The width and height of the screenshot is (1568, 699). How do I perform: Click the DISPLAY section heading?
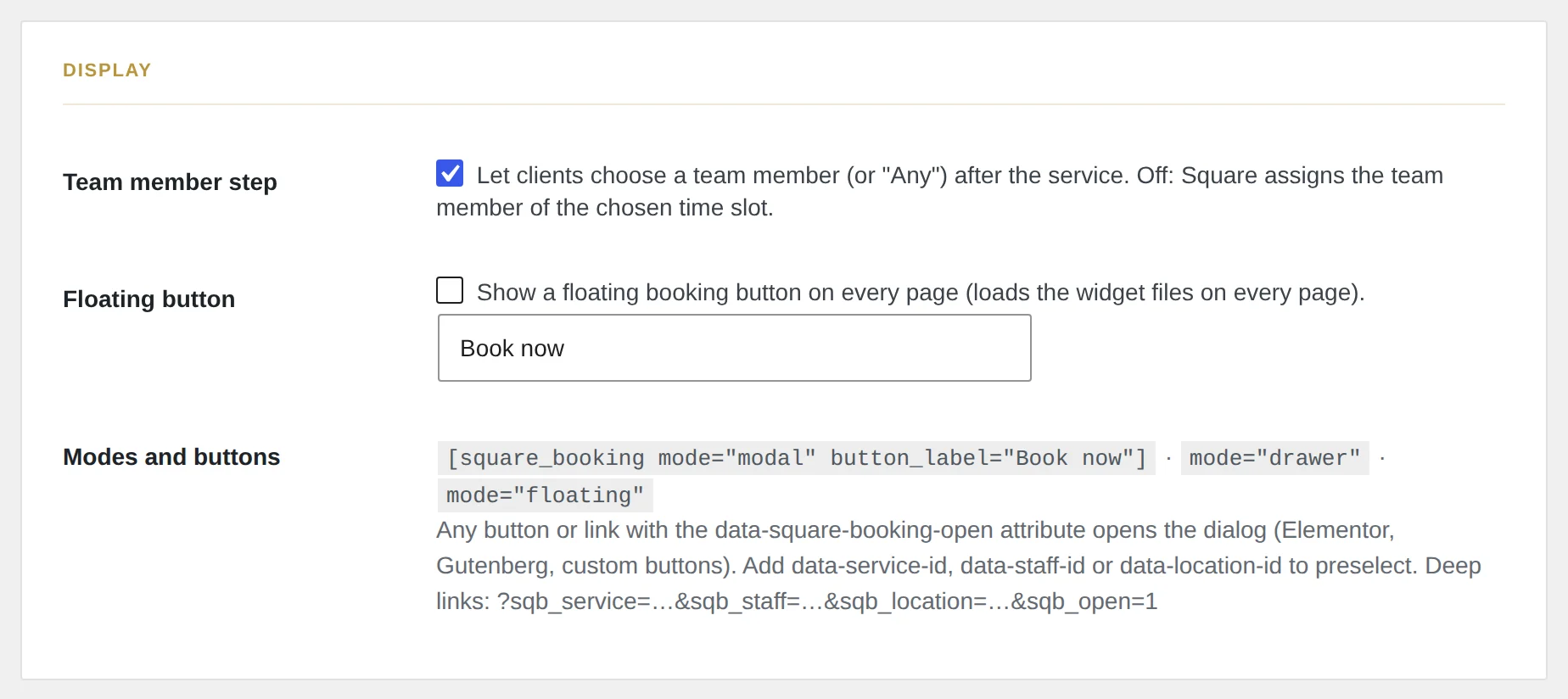107,70
